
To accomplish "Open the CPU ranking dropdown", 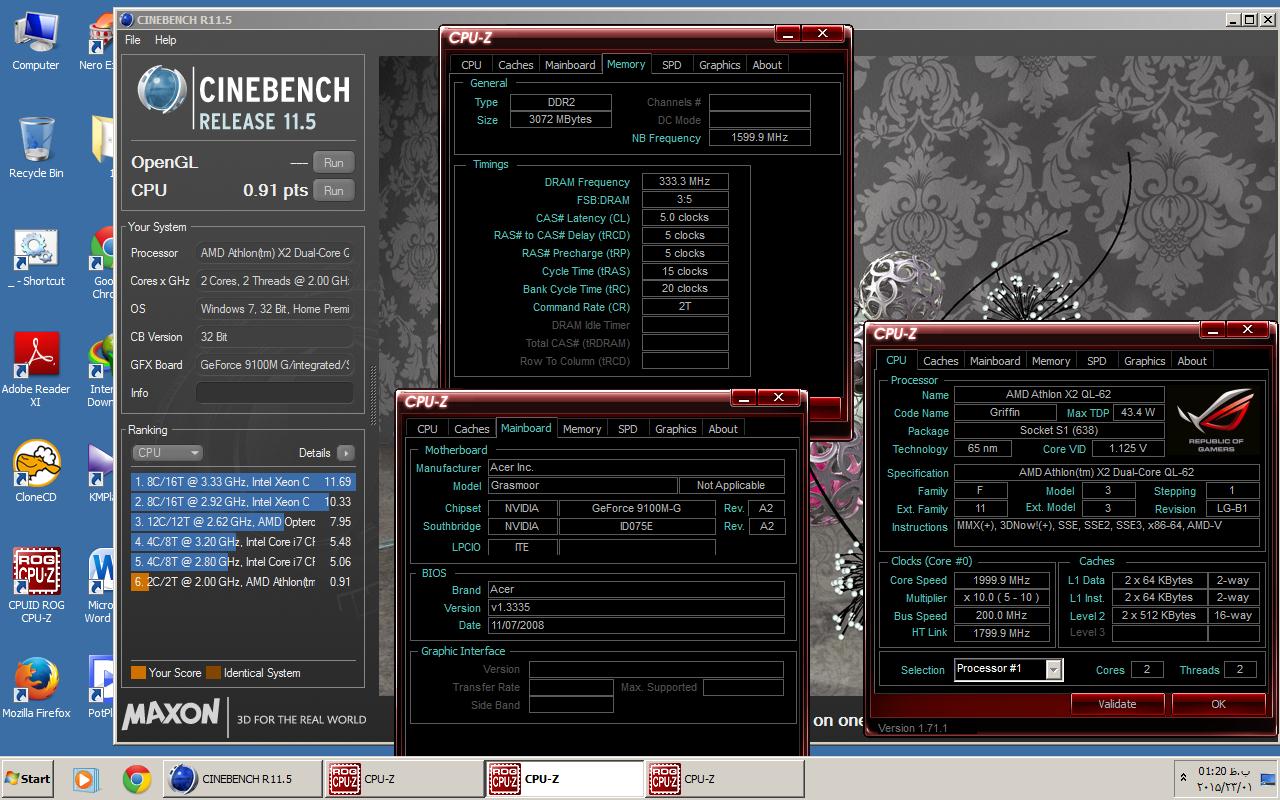I will [167, 453].
